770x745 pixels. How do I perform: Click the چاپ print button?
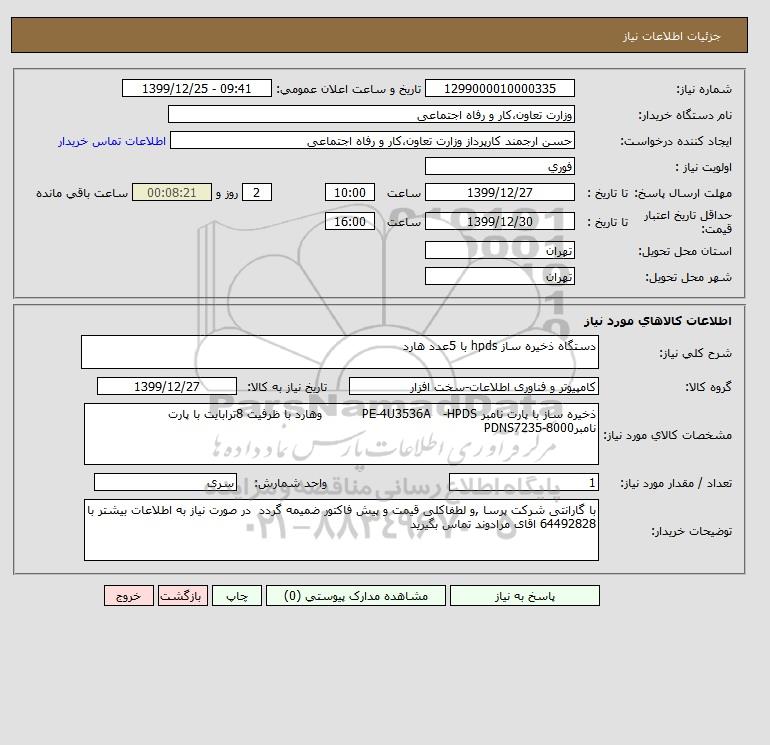pos(237,596)
